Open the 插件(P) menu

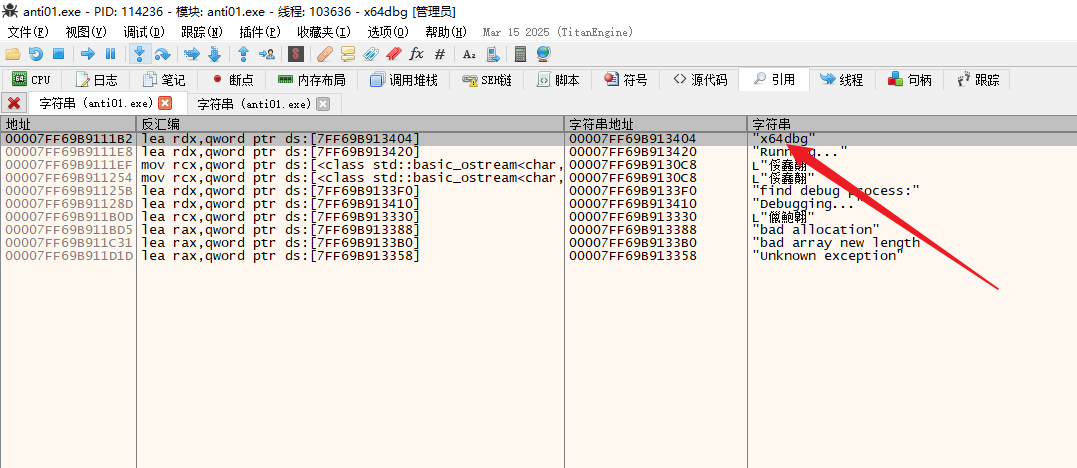pyautogui.click(x=259, y=32)
